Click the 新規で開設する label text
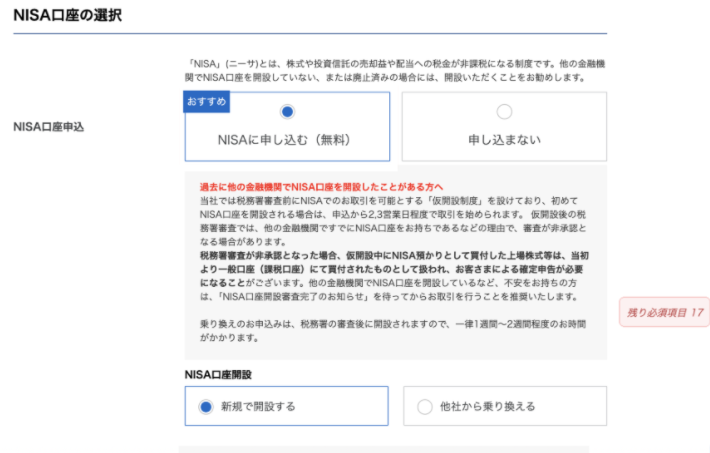The height and width of the screenshot is (453, 710). 259,406
